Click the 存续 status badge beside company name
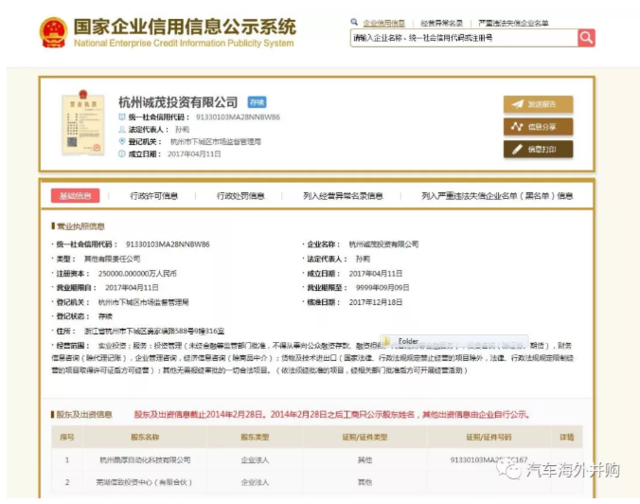This screenshot has width=640, height=504. coord(257,102)
